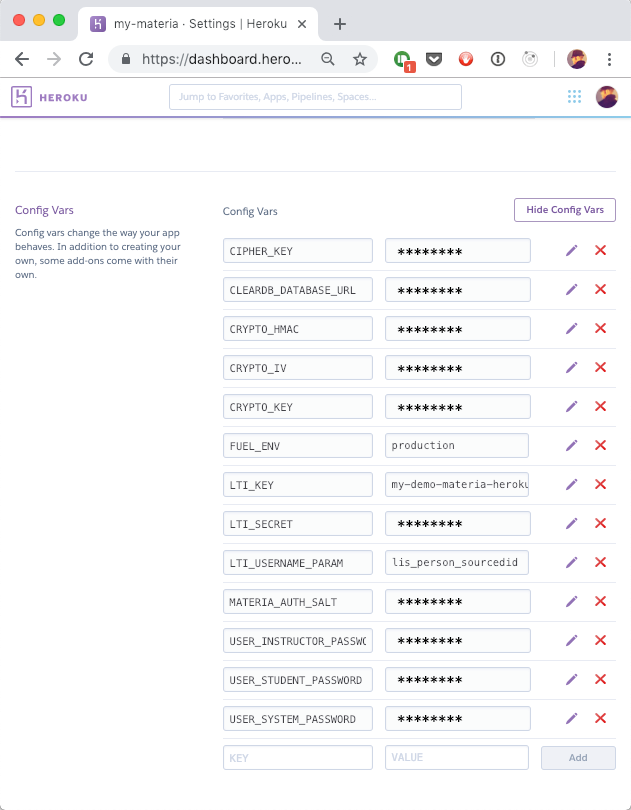Click the LTI_SECRET masked value field

(x=458, y=523)
